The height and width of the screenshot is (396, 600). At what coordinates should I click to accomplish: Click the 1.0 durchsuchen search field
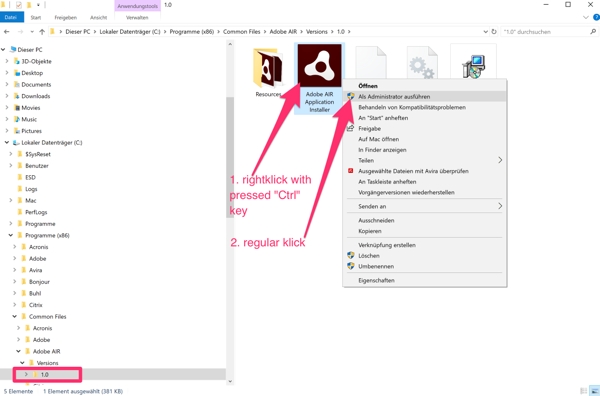pyautogui.click(x=545, y=32)
